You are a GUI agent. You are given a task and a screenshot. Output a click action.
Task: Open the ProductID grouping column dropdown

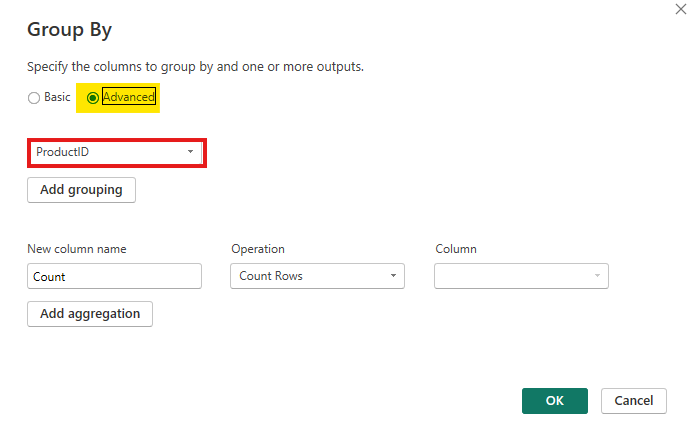[x=116, y=152]
